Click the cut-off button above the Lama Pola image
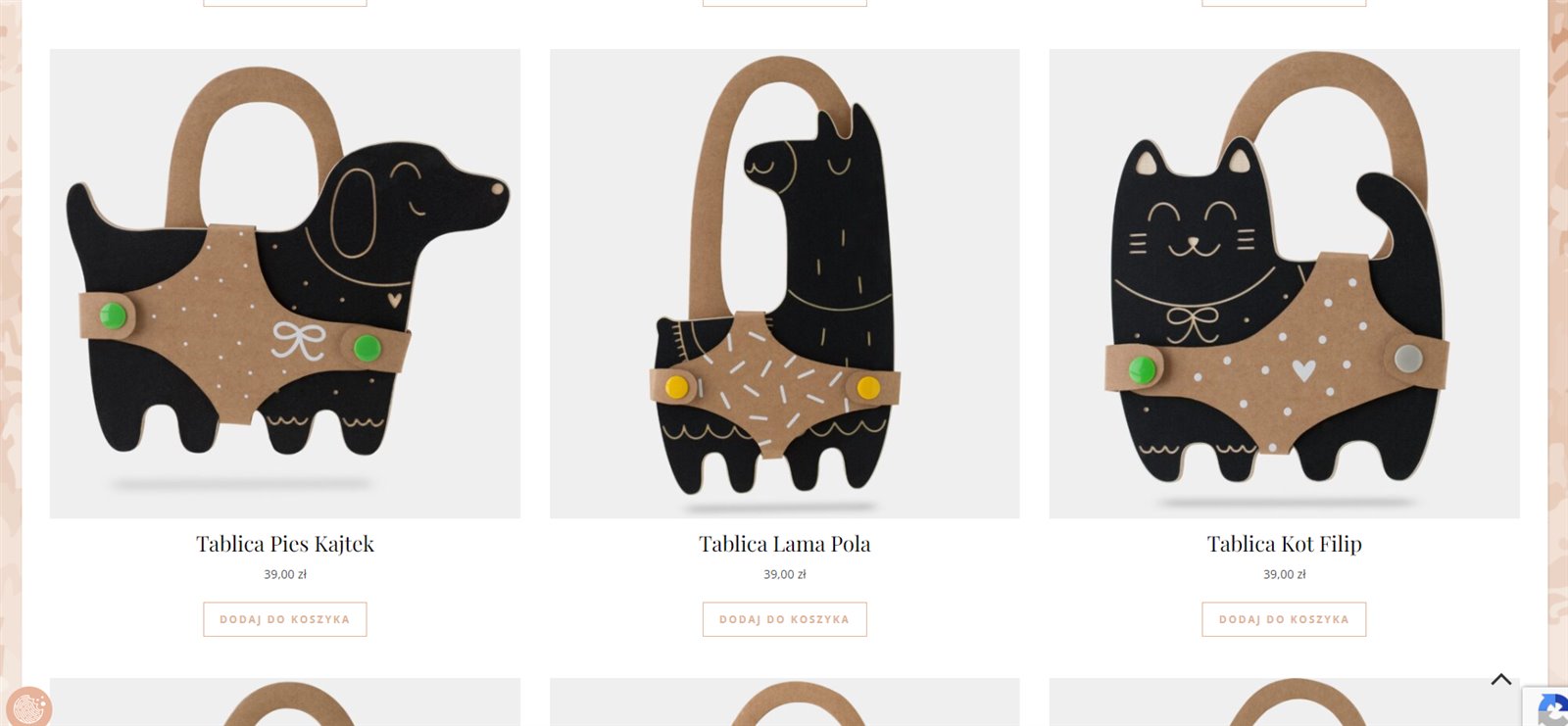 tap(784, 3)
